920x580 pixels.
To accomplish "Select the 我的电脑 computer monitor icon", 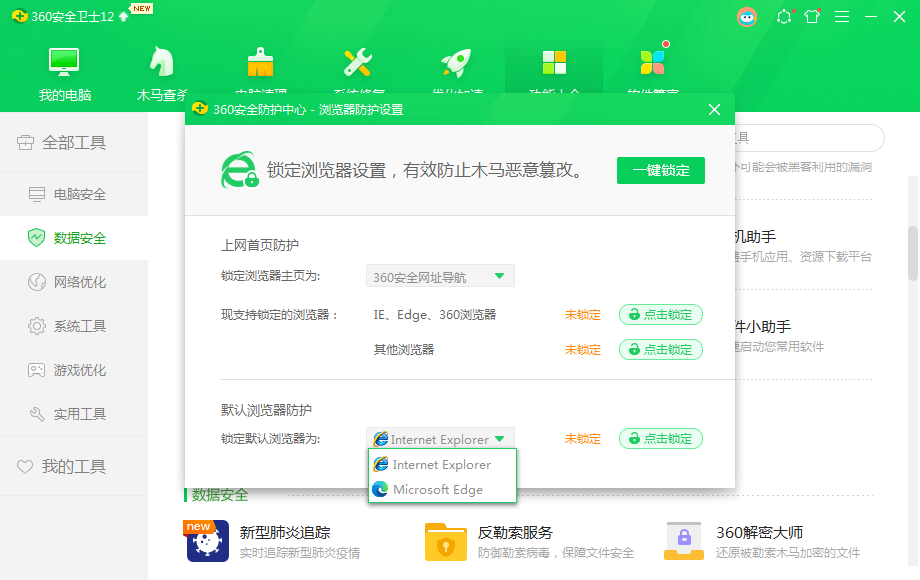I will (x=63, y=60).
